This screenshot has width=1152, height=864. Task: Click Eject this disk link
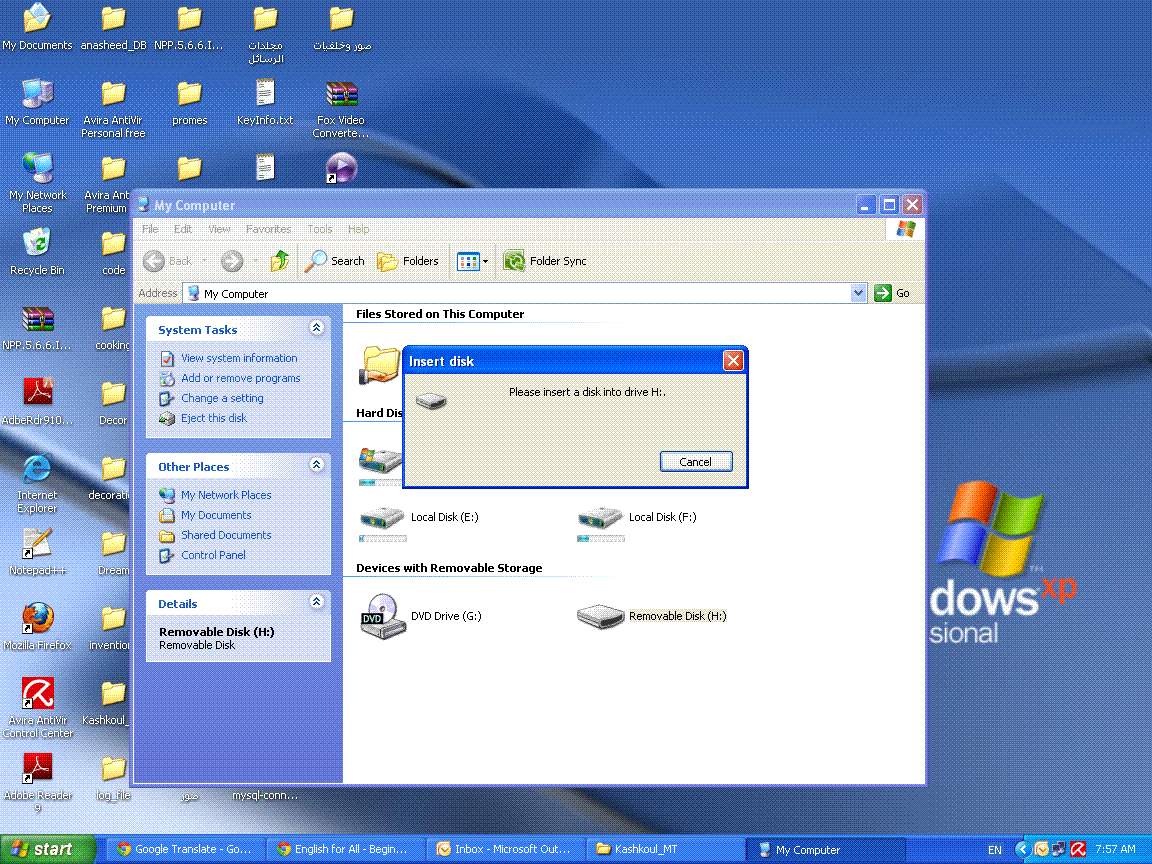[x=214, y=417]
